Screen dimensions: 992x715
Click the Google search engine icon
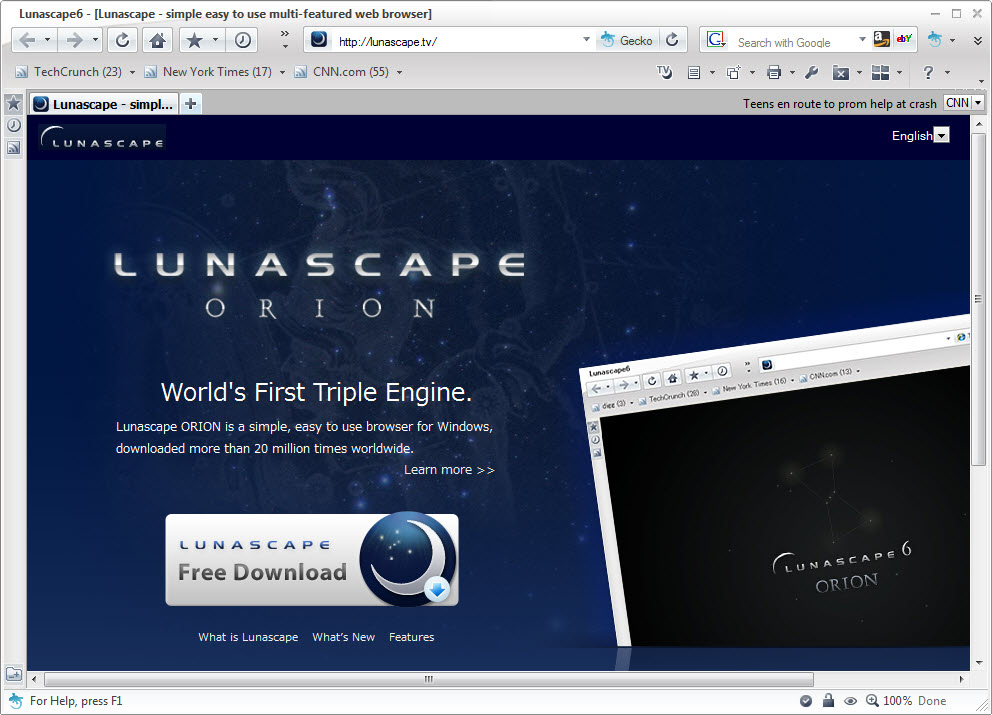[716, 40]
